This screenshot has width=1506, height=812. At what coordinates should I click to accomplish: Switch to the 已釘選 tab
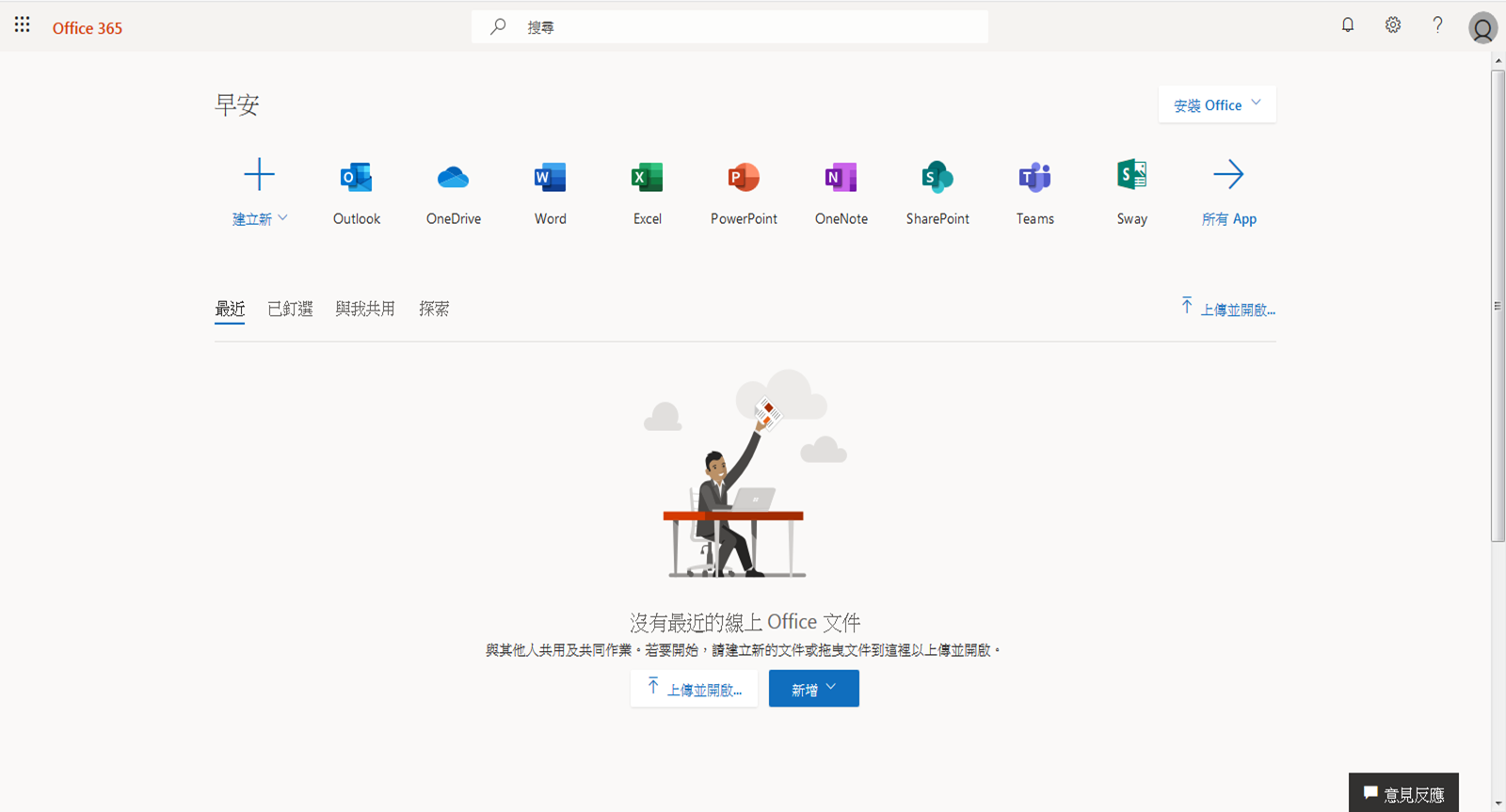290,309
